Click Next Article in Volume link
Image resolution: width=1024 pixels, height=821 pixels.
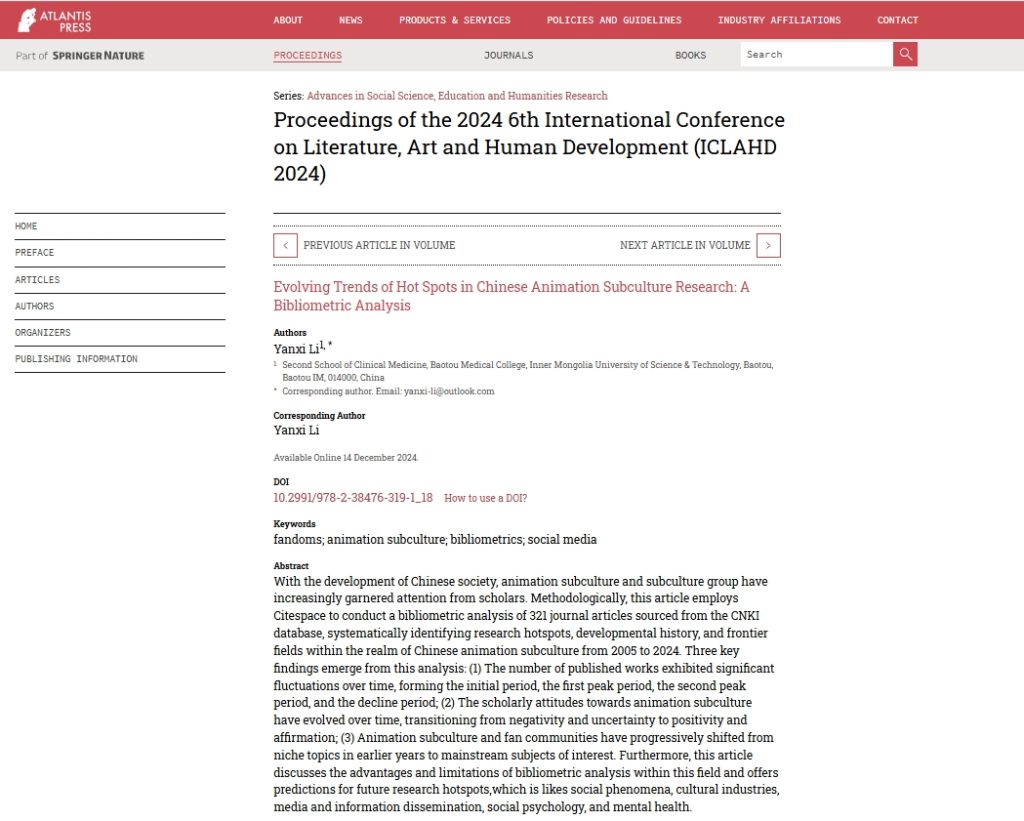click(685, 246)
